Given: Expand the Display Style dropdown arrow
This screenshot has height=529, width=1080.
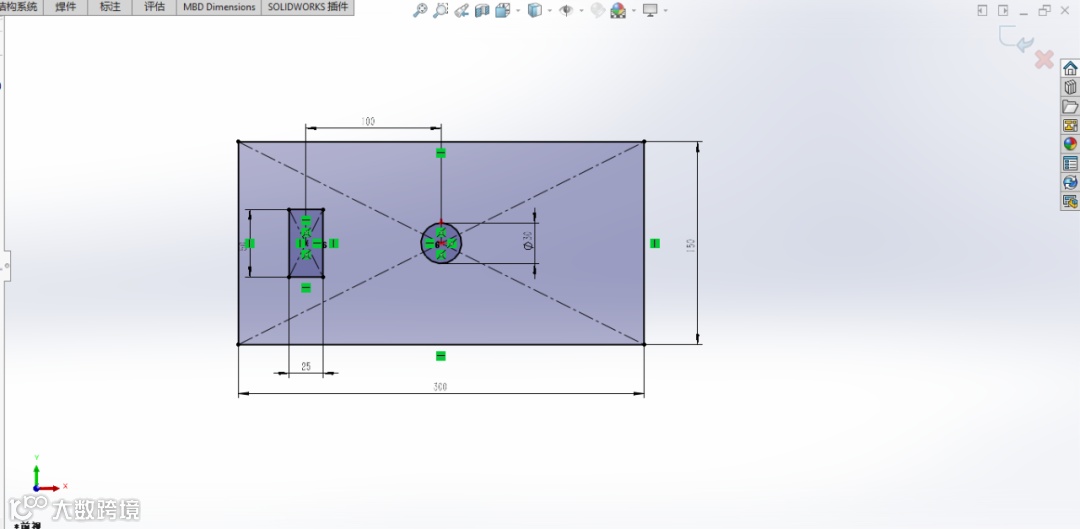Looking at the screenshot, I should [x=550, y=11].
